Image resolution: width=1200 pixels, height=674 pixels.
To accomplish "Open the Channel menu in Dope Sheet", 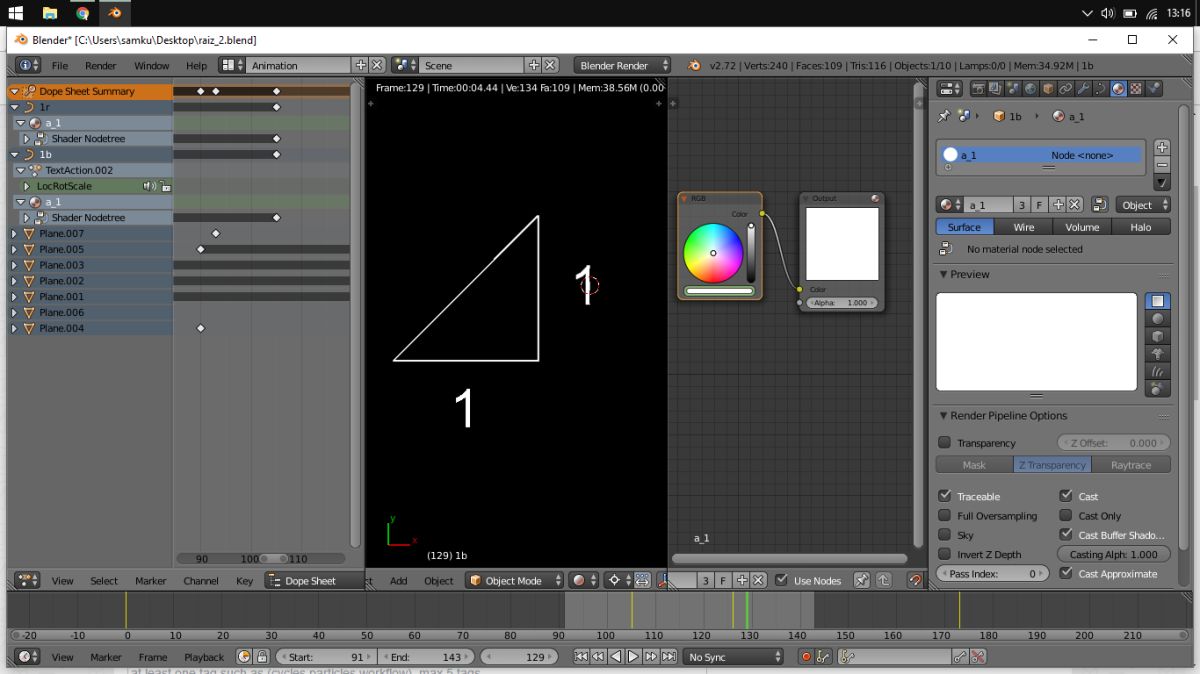I will tap(201, 580).
